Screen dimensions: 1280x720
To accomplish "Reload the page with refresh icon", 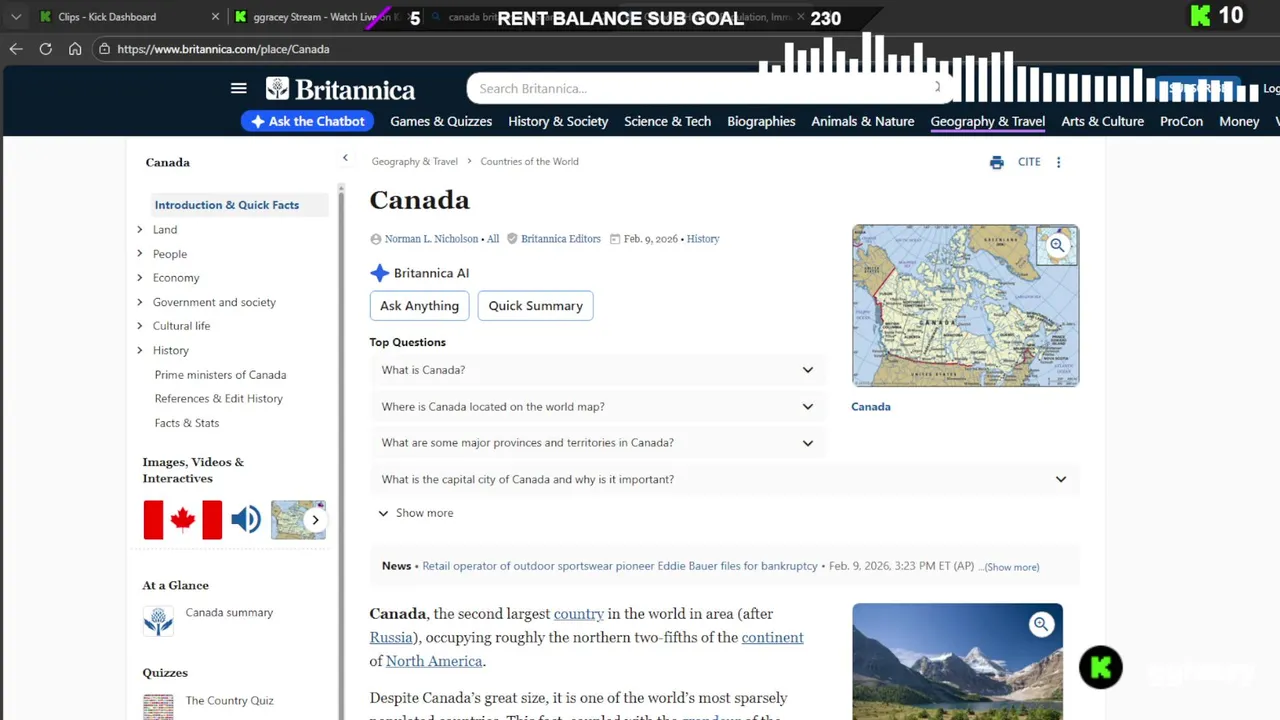I will point(45,49).
